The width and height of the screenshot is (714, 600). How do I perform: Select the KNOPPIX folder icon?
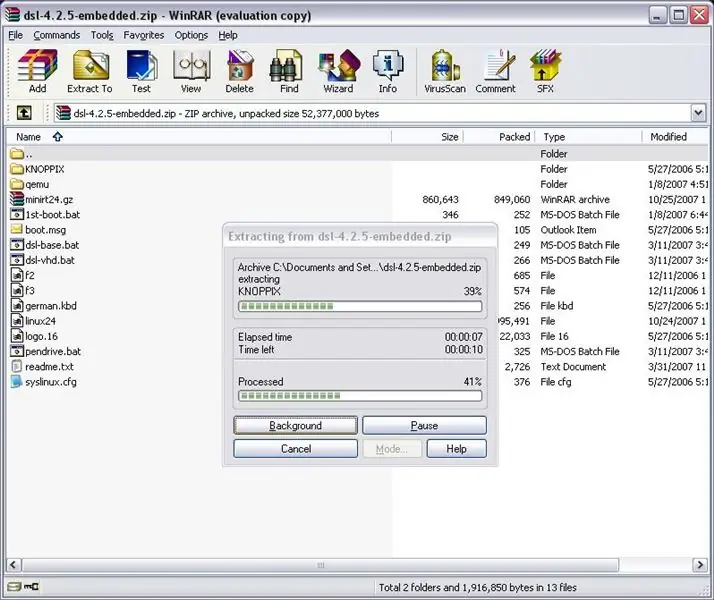[x=17, y=169]
